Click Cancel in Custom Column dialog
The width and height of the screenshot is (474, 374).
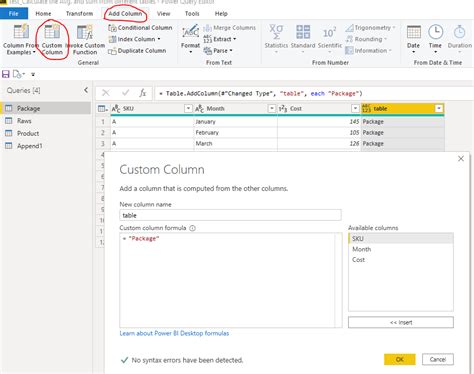coord(438,359)
